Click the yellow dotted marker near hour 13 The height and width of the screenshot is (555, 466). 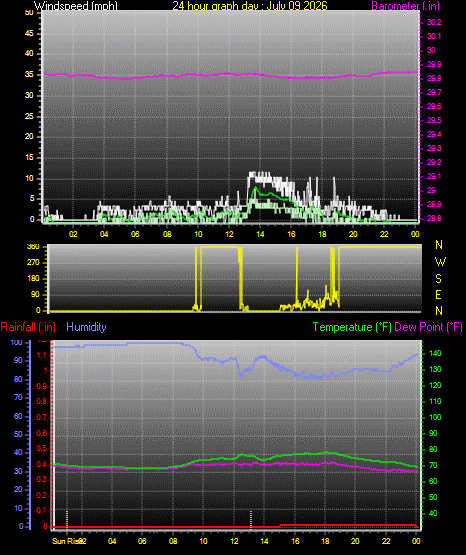coord(251,520)
